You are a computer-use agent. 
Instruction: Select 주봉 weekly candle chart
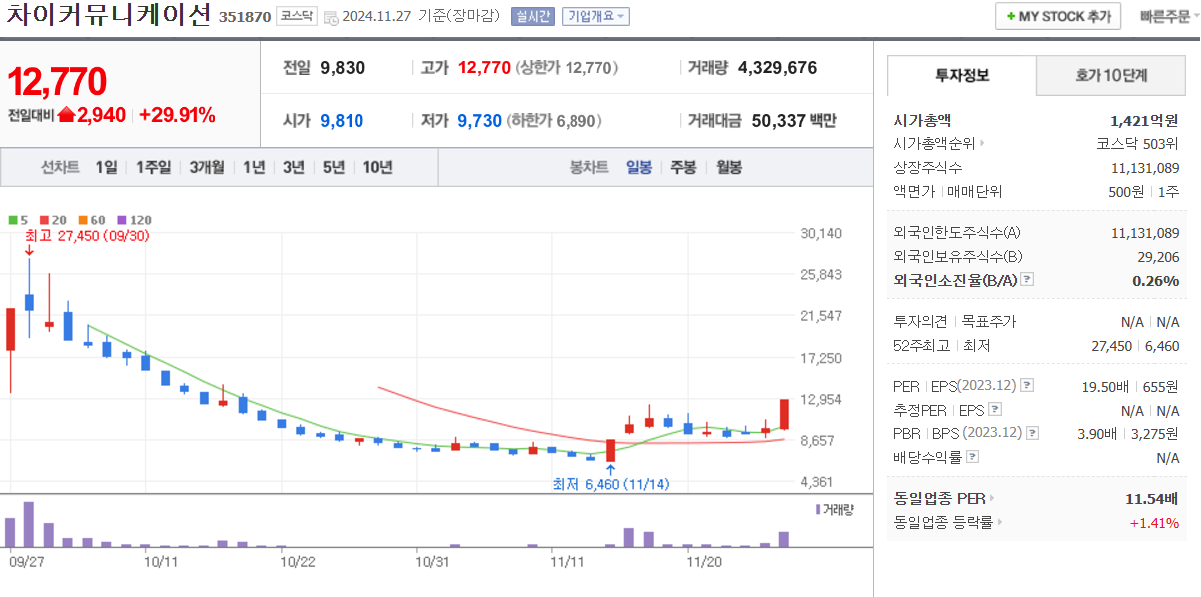pyautogui.click(x=683, y=167)
